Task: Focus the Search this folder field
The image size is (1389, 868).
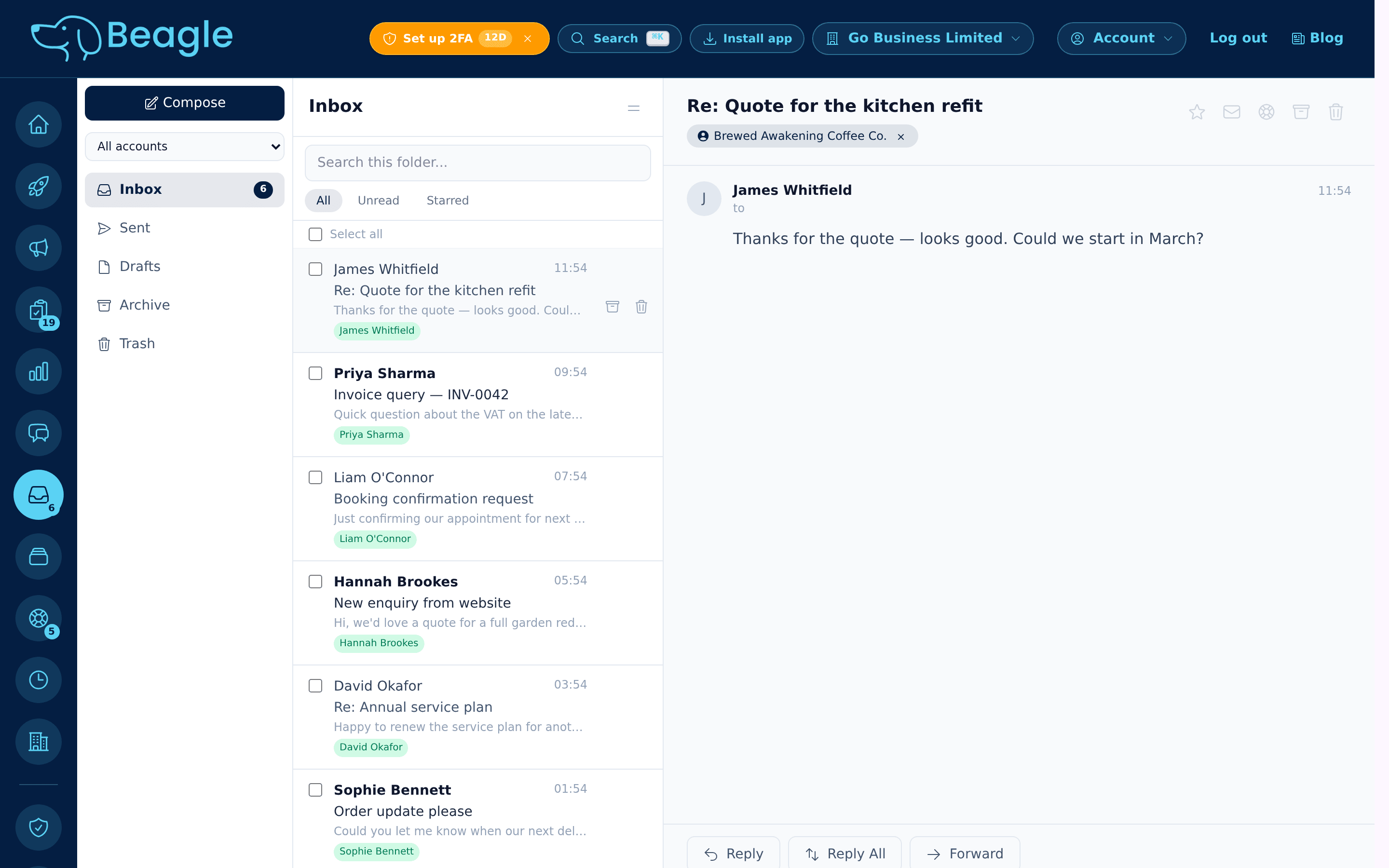Action: point(477,163)
